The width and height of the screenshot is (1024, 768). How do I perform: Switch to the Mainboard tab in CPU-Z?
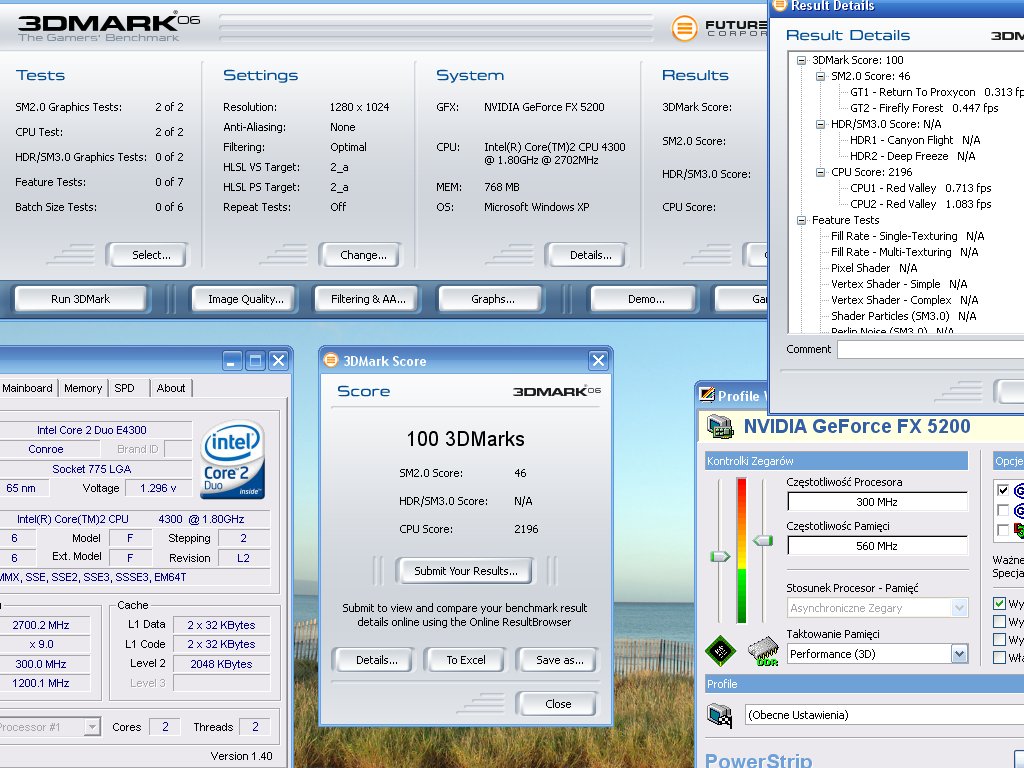(x=27, y=388)
